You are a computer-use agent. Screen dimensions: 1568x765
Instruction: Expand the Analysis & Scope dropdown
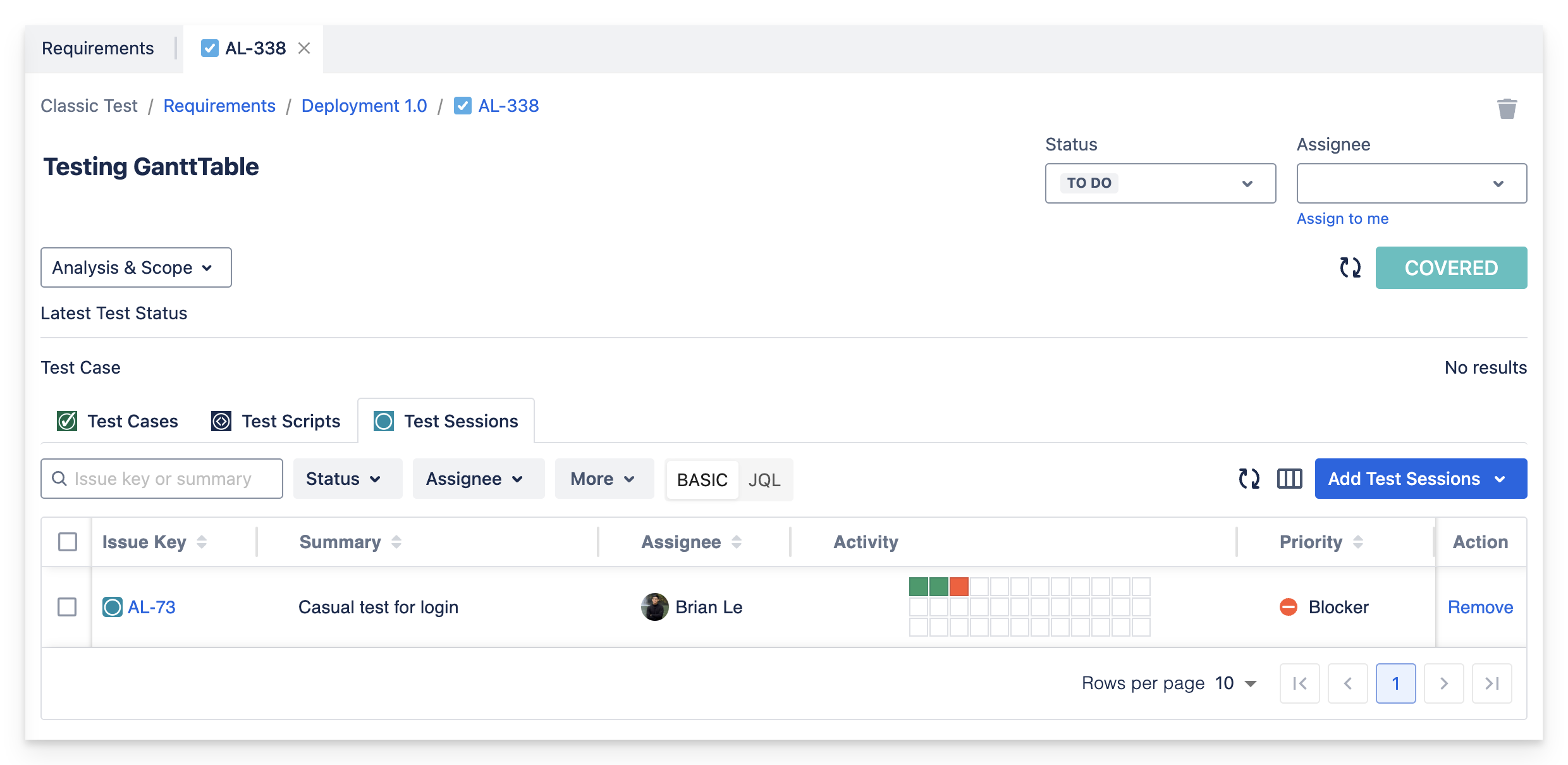(136, 267)
